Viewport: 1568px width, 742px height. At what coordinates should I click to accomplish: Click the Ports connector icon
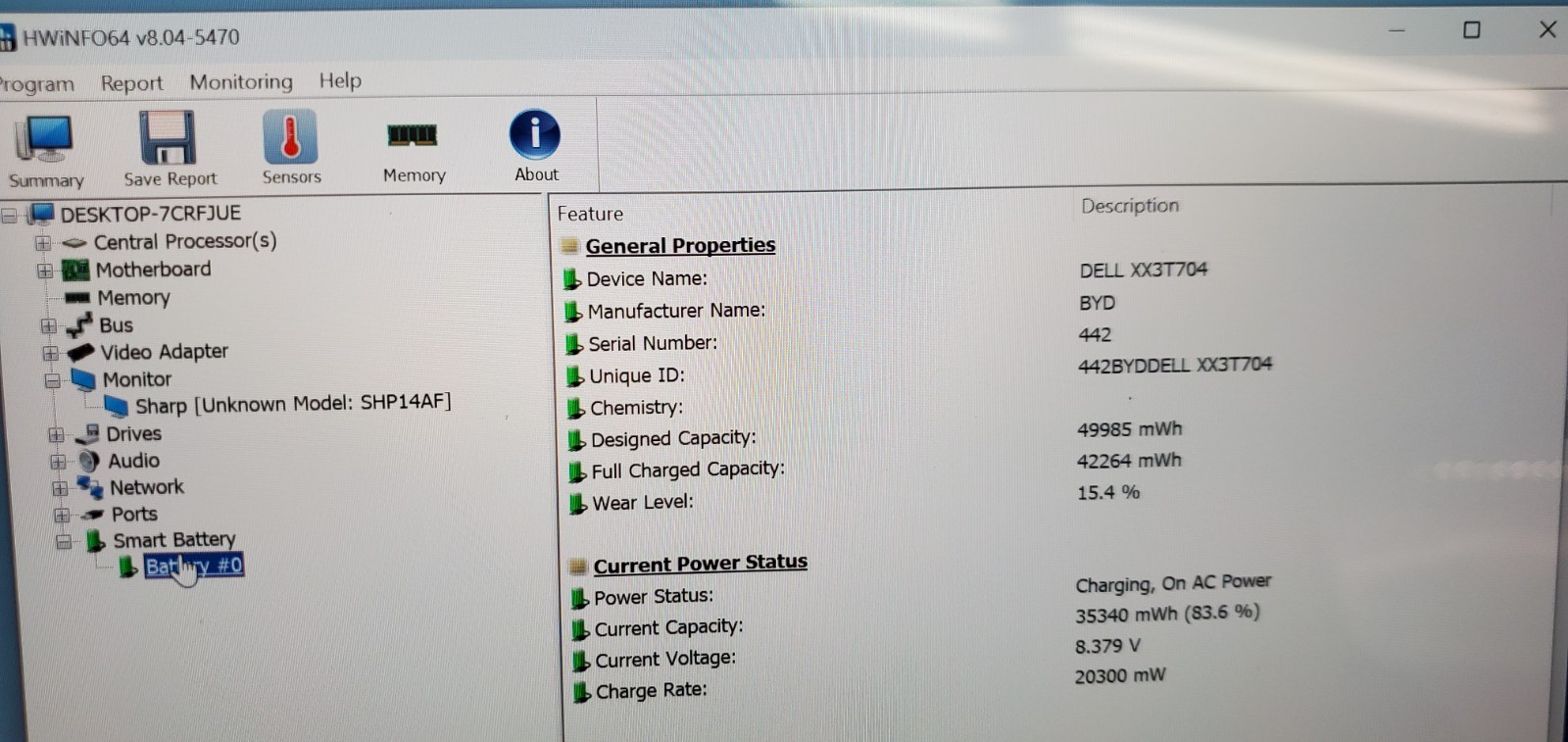[x=93, y=515]
